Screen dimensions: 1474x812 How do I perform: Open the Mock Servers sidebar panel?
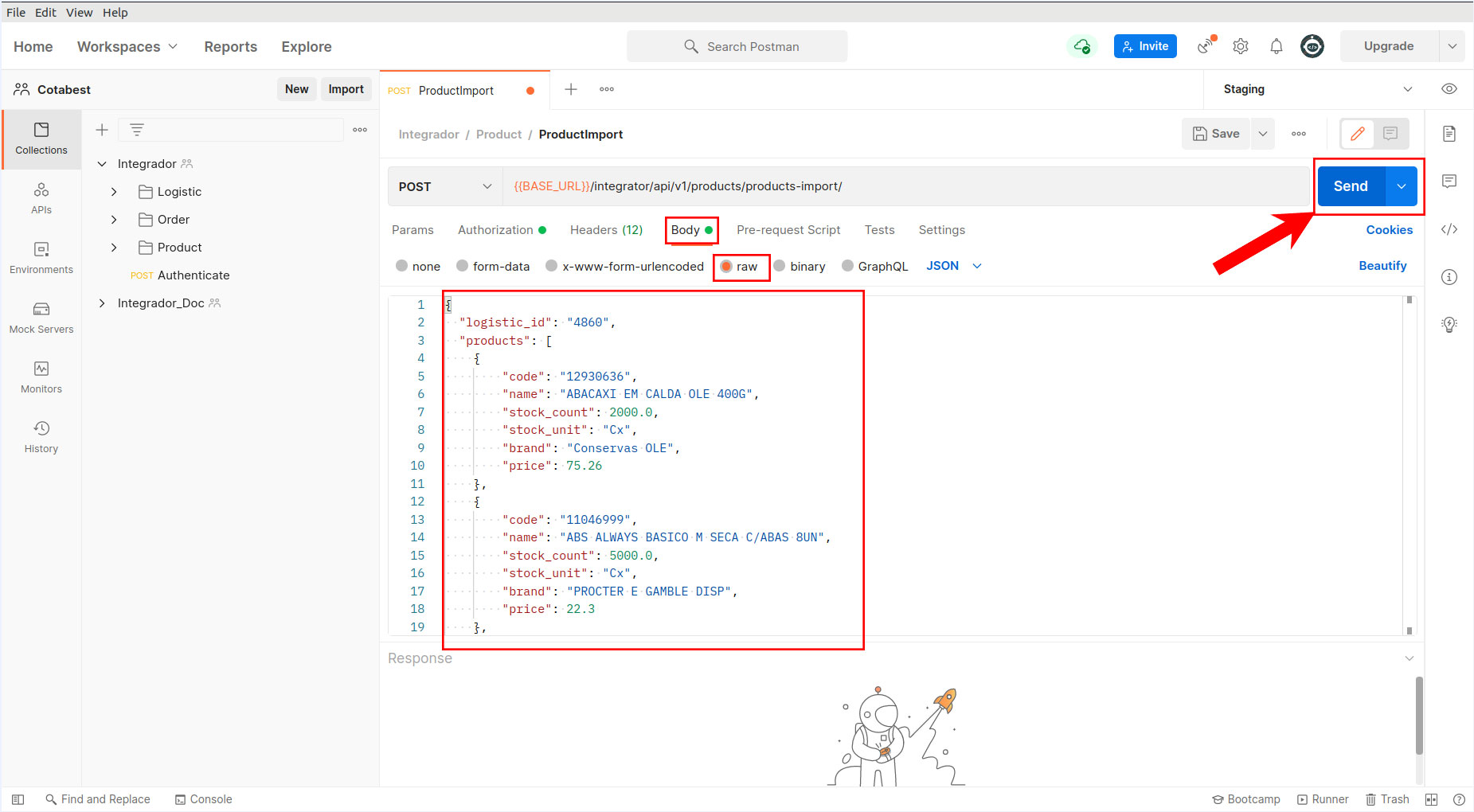click(x=41, y=318)
